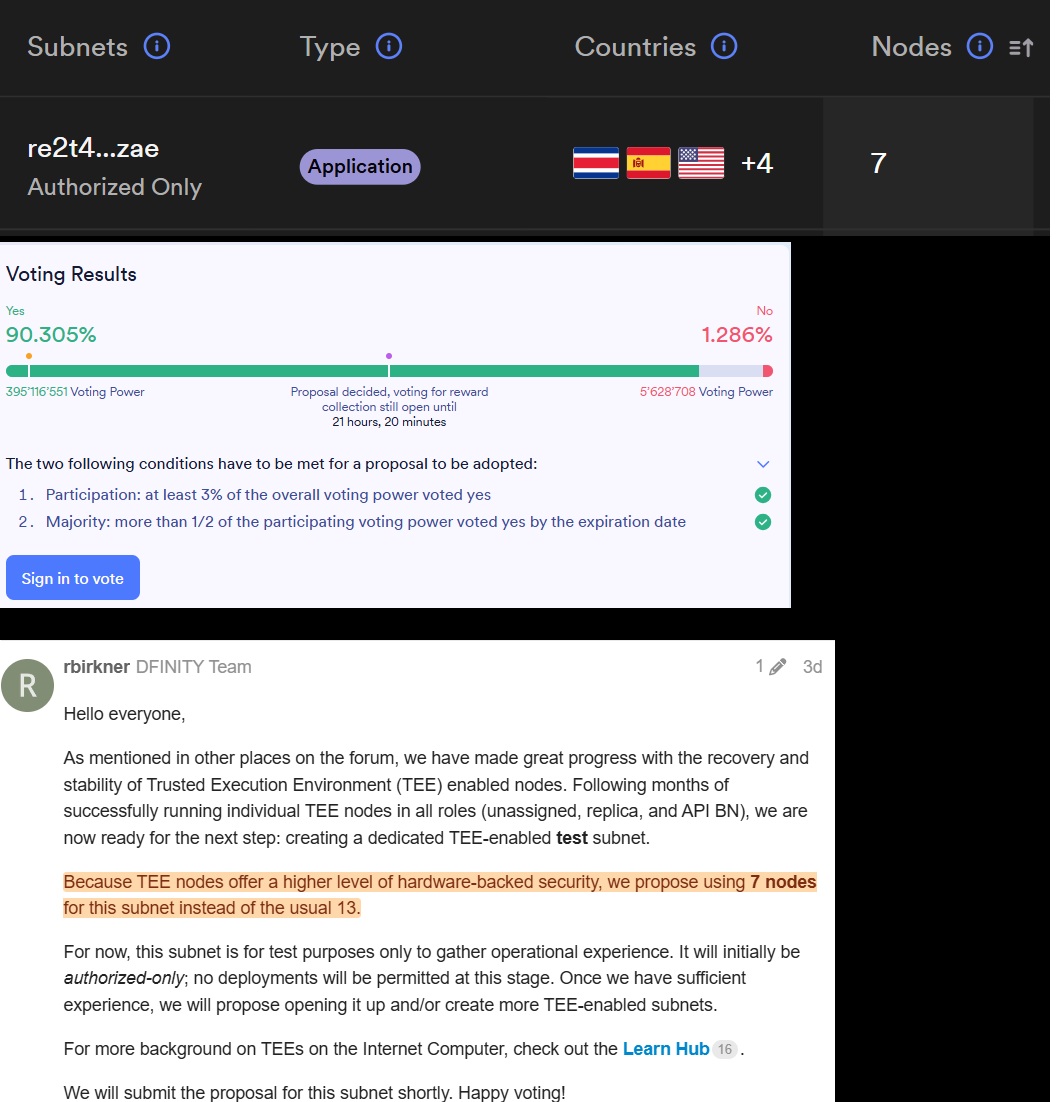Click the United States flag icon

pos(701,163)
